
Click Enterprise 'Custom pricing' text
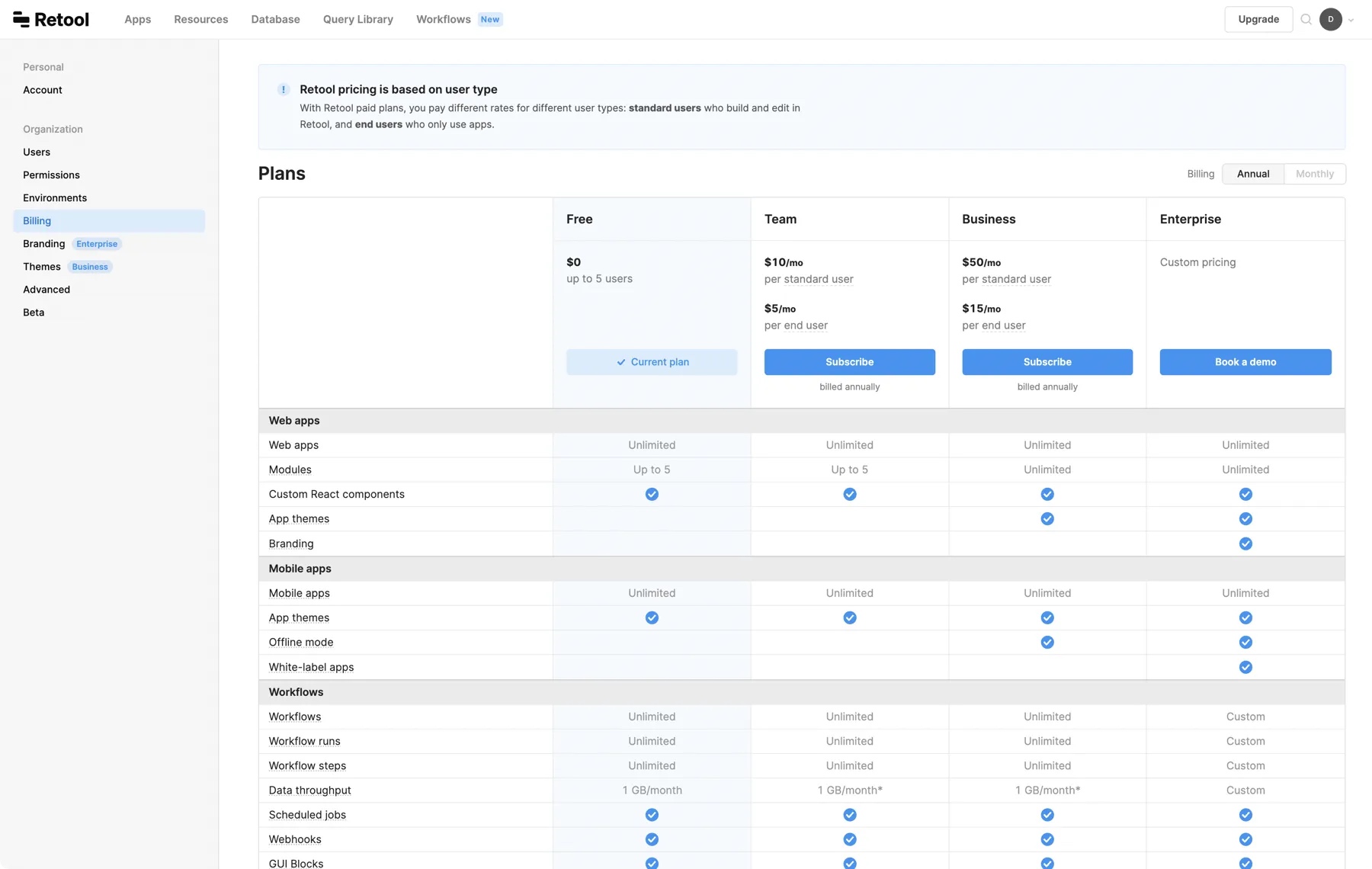[1197, 262]
